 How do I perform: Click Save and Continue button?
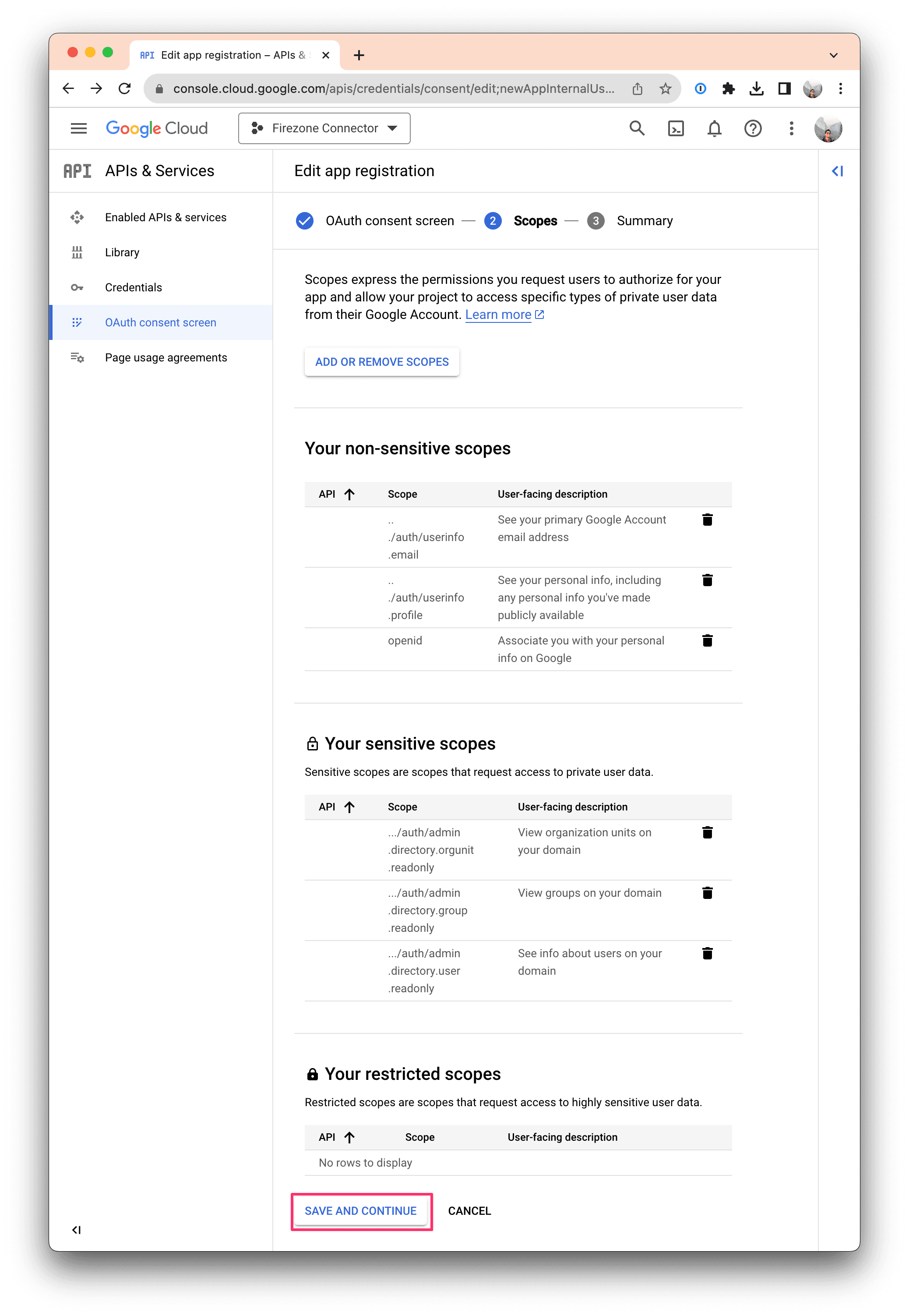click(x=360, y=1210)
